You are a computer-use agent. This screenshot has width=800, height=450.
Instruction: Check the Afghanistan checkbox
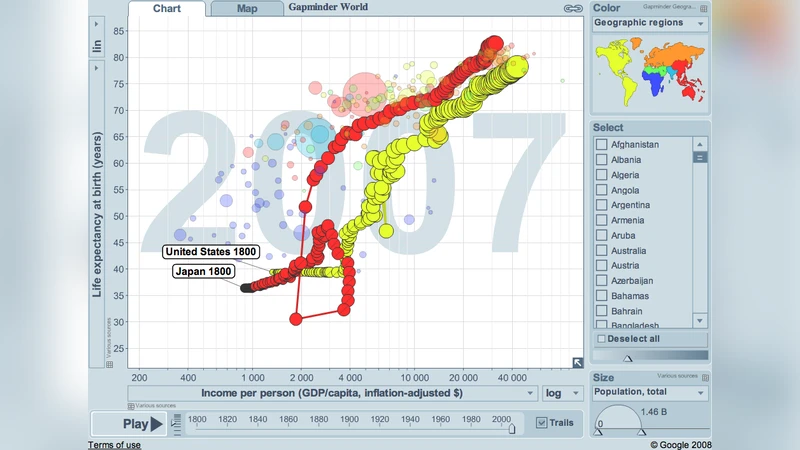(601, 144)
